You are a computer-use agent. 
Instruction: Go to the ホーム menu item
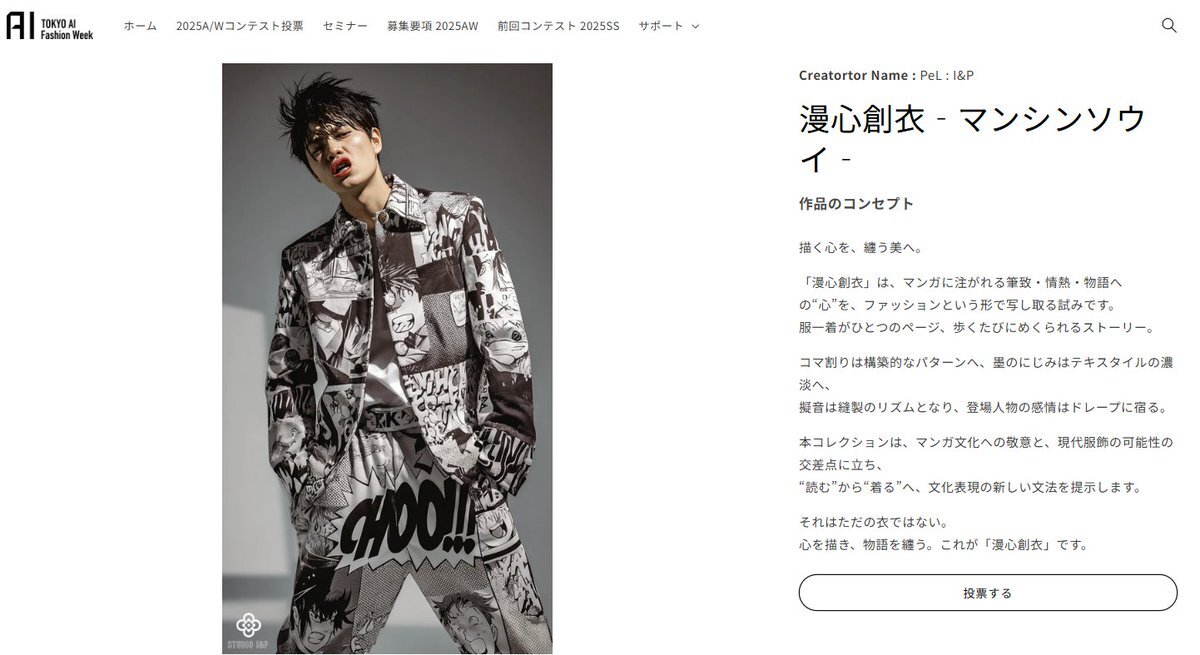point(140,26)
